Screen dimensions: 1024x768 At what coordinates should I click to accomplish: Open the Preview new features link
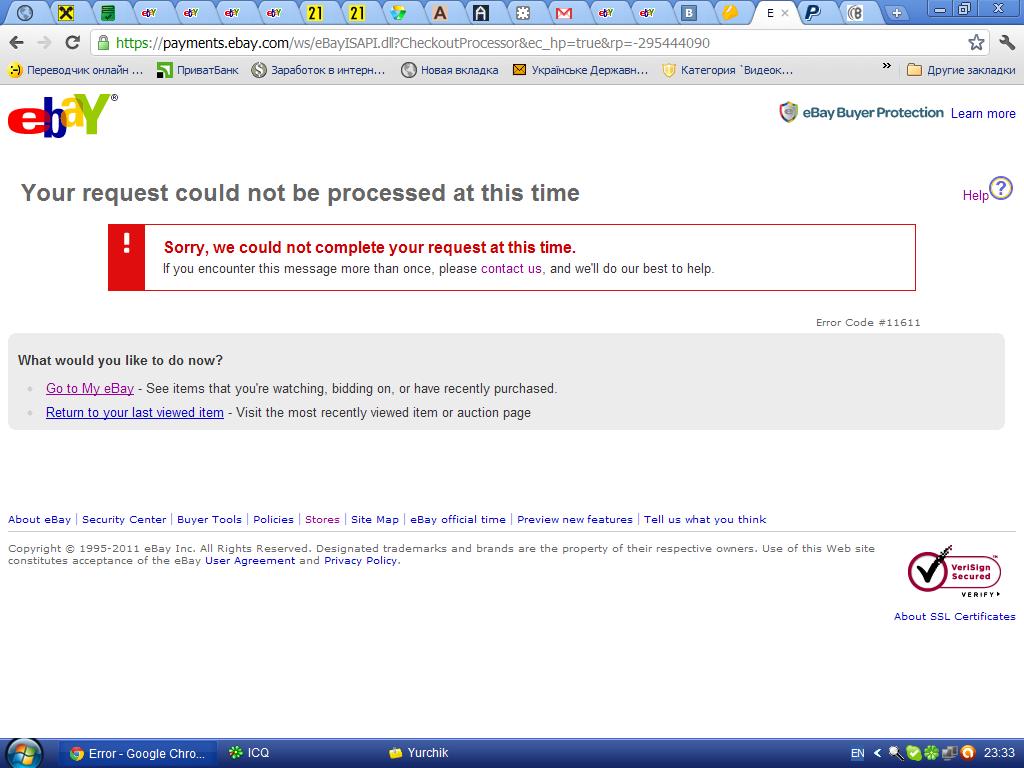tap(575, 520)
